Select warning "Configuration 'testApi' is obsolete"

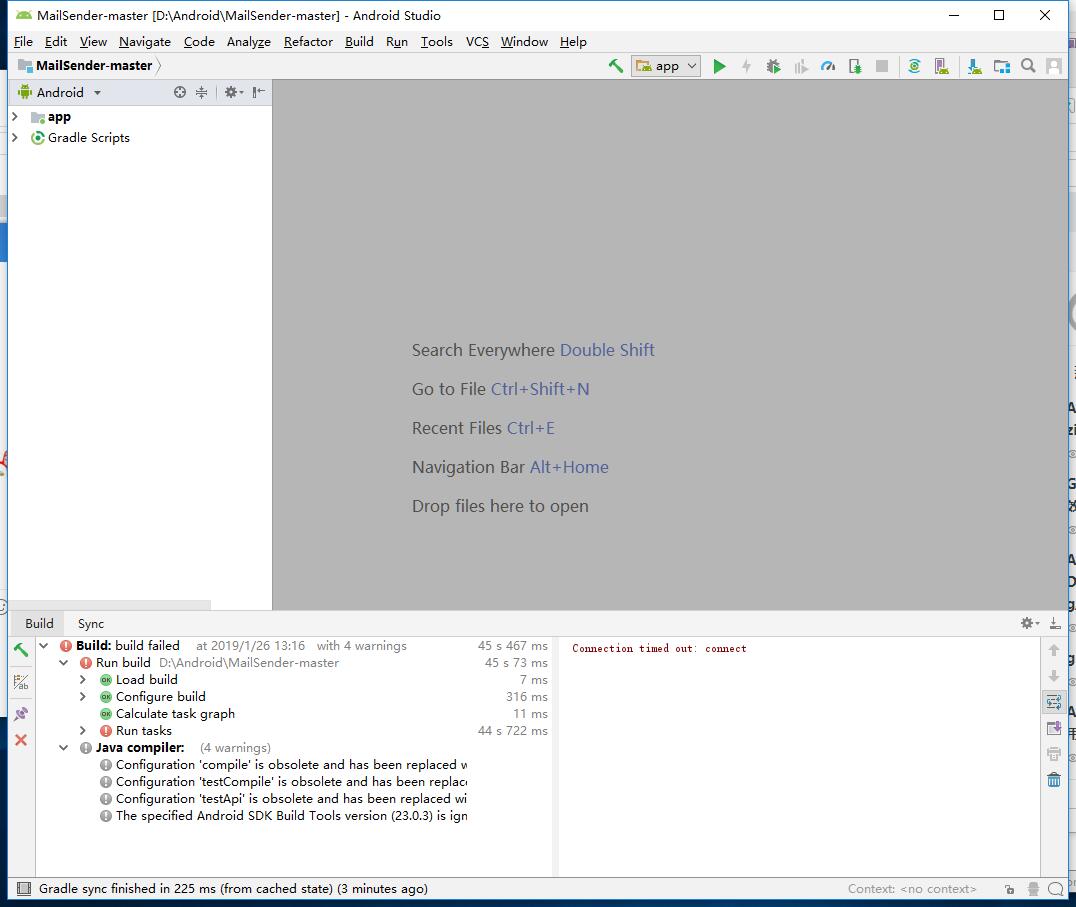[294, 799]
